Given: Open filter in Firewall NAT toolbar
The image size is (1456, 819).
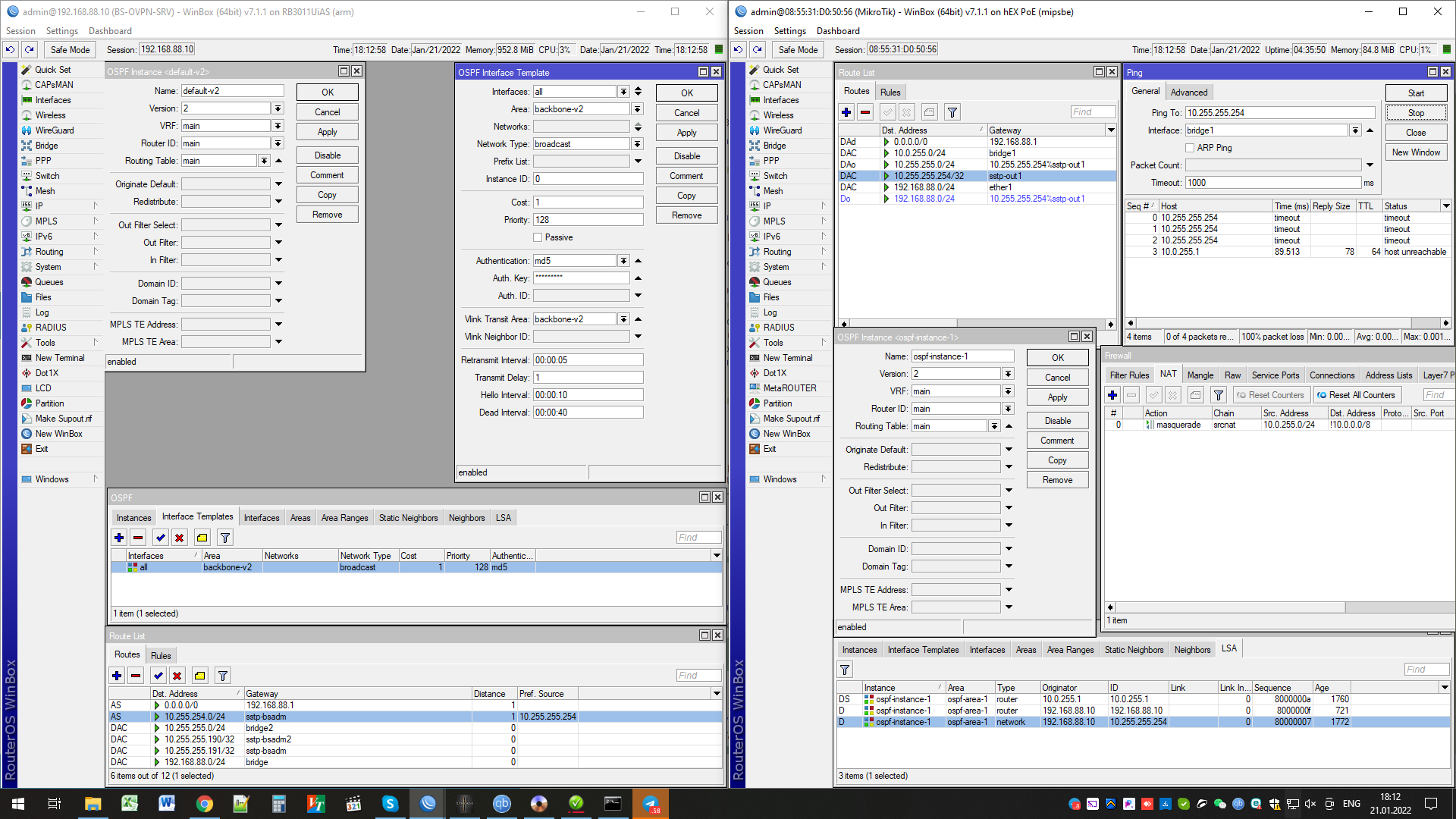Looking at the screenshot, I should pos(1219,395).
